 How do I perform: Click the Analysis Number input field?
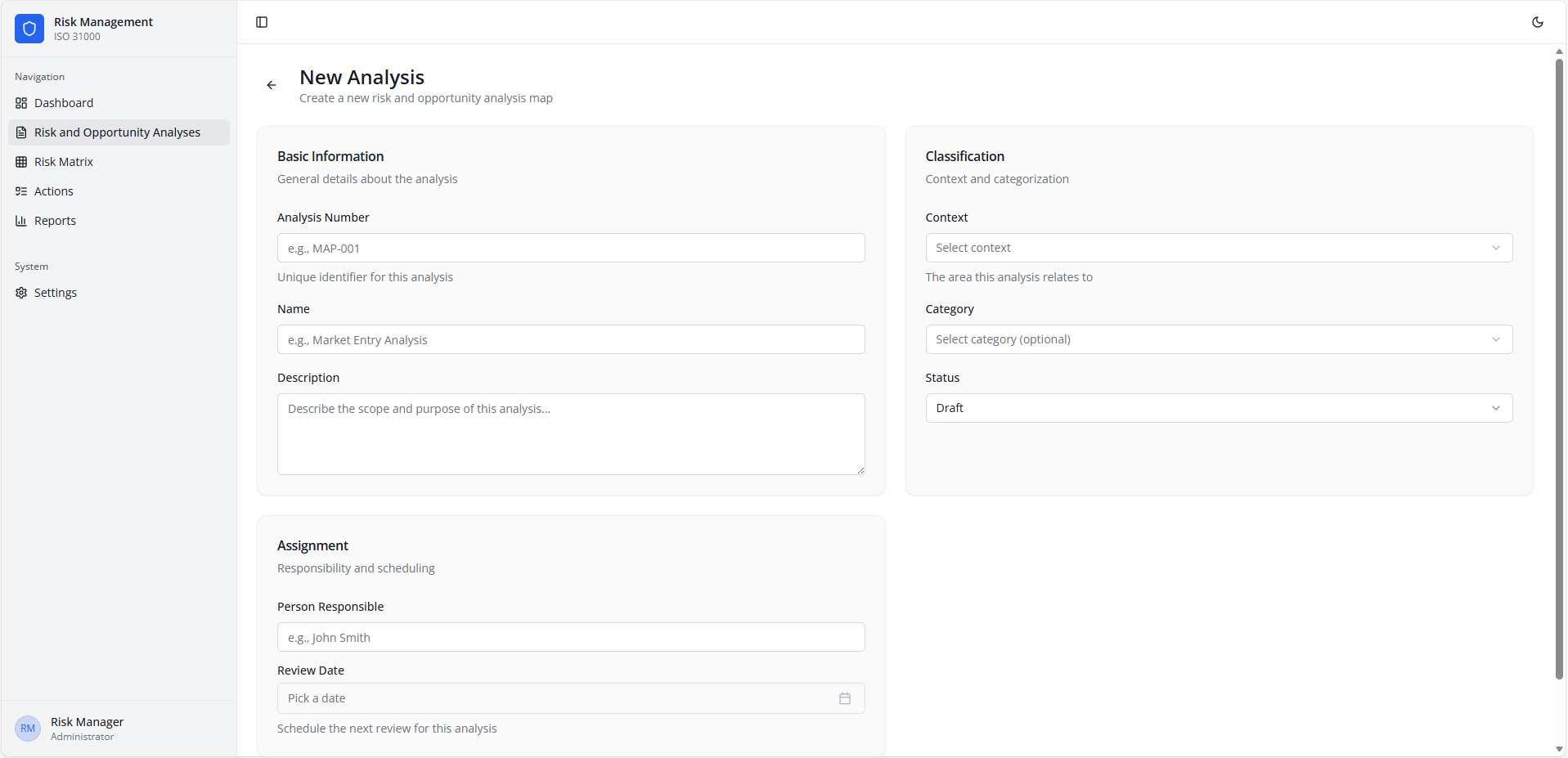point(570,247)
